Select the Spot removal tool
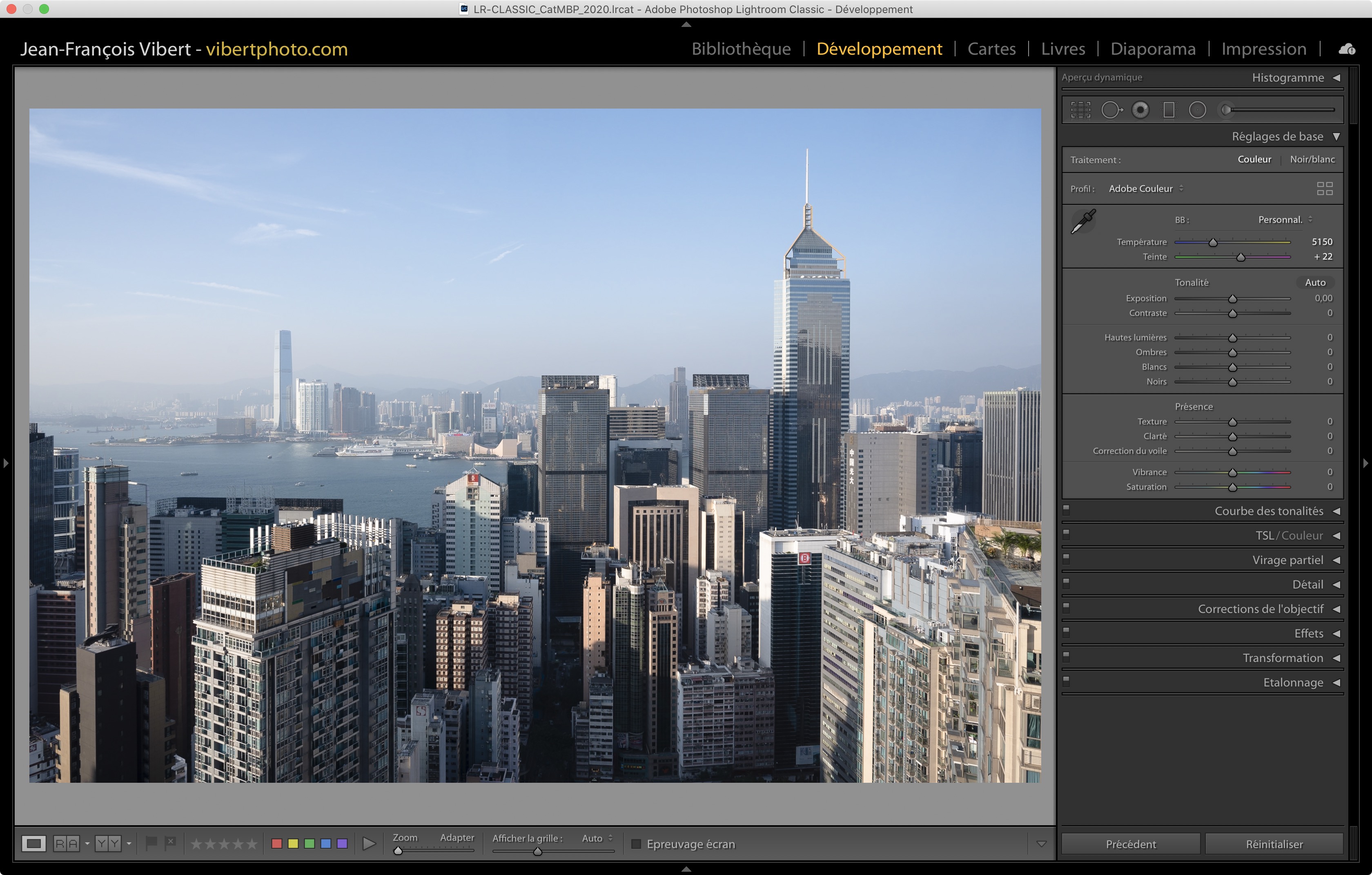This screenshot has height=875, width=1372. pyautogui.click(x=1111, y=110)
